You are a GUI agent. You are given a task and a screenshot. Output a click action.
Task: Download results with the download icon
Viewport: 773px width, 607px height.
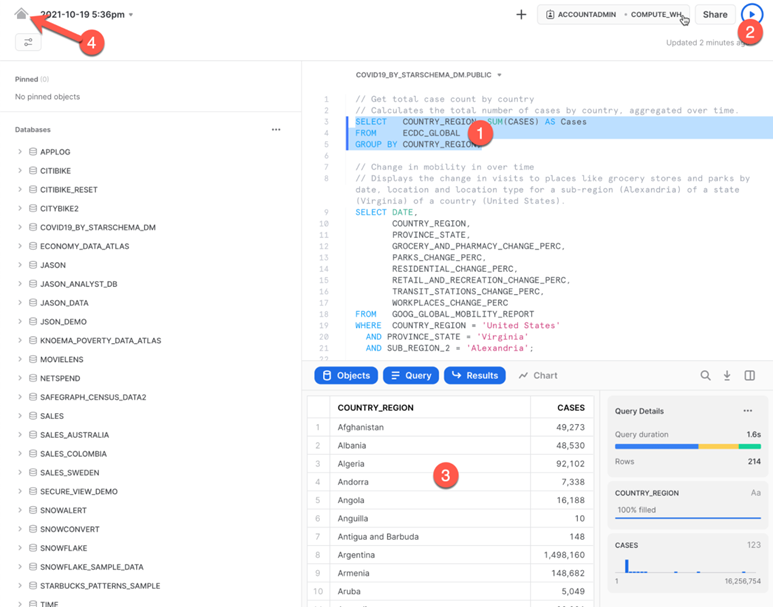(x=727, y=376)
